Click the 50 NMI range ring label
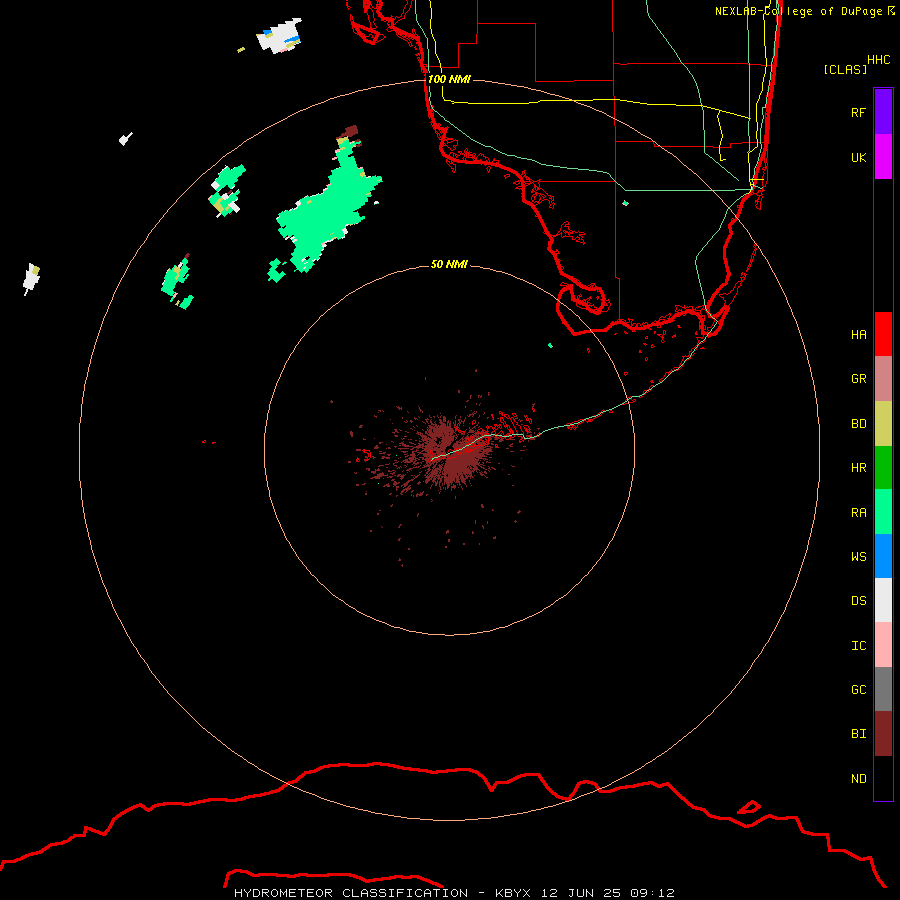 [x=449, y=264]
